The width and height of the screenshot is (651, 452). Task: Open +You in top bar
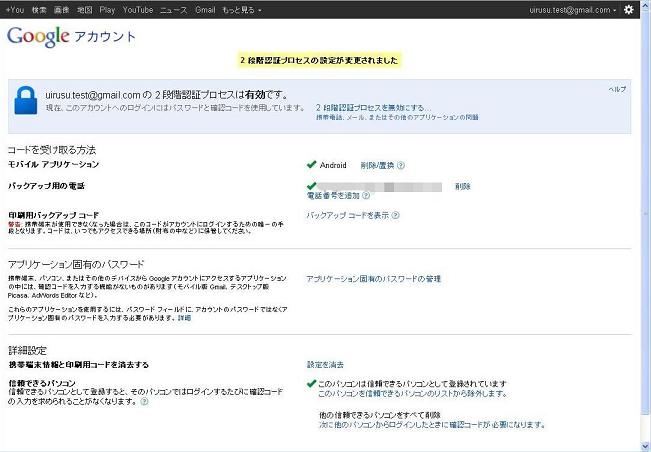coord(15,10)
